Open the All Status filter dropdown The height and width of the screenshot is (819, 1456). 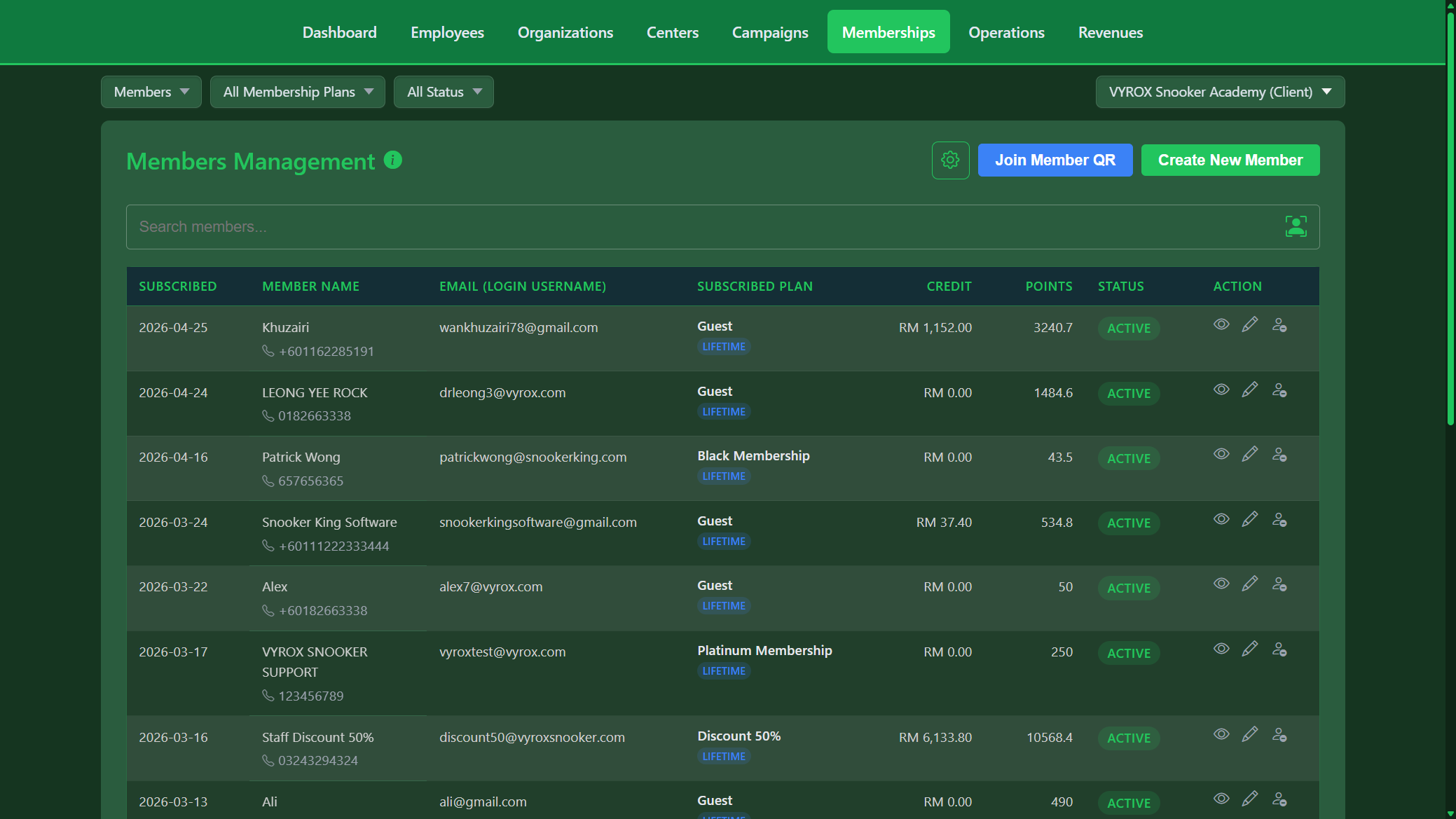[x=444, y=92]
